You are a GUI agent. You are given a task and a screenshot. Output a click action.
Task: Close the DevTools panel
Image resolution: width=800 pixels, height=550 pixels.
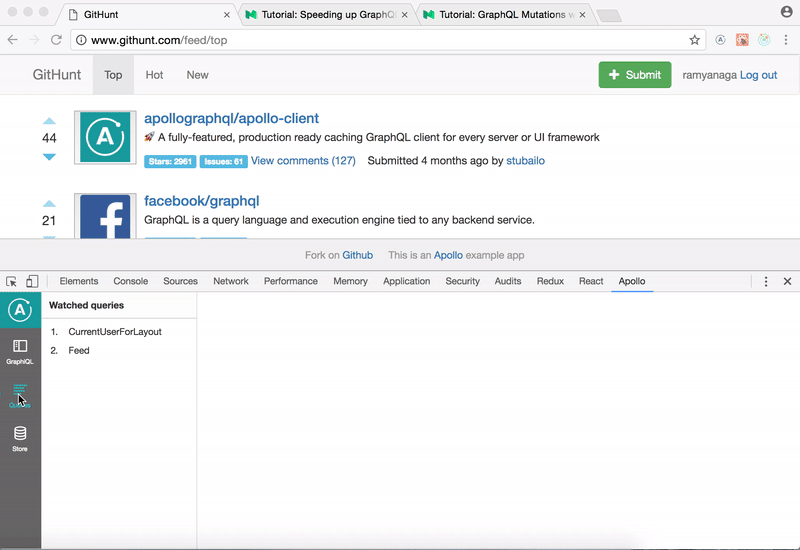[787, 281]
